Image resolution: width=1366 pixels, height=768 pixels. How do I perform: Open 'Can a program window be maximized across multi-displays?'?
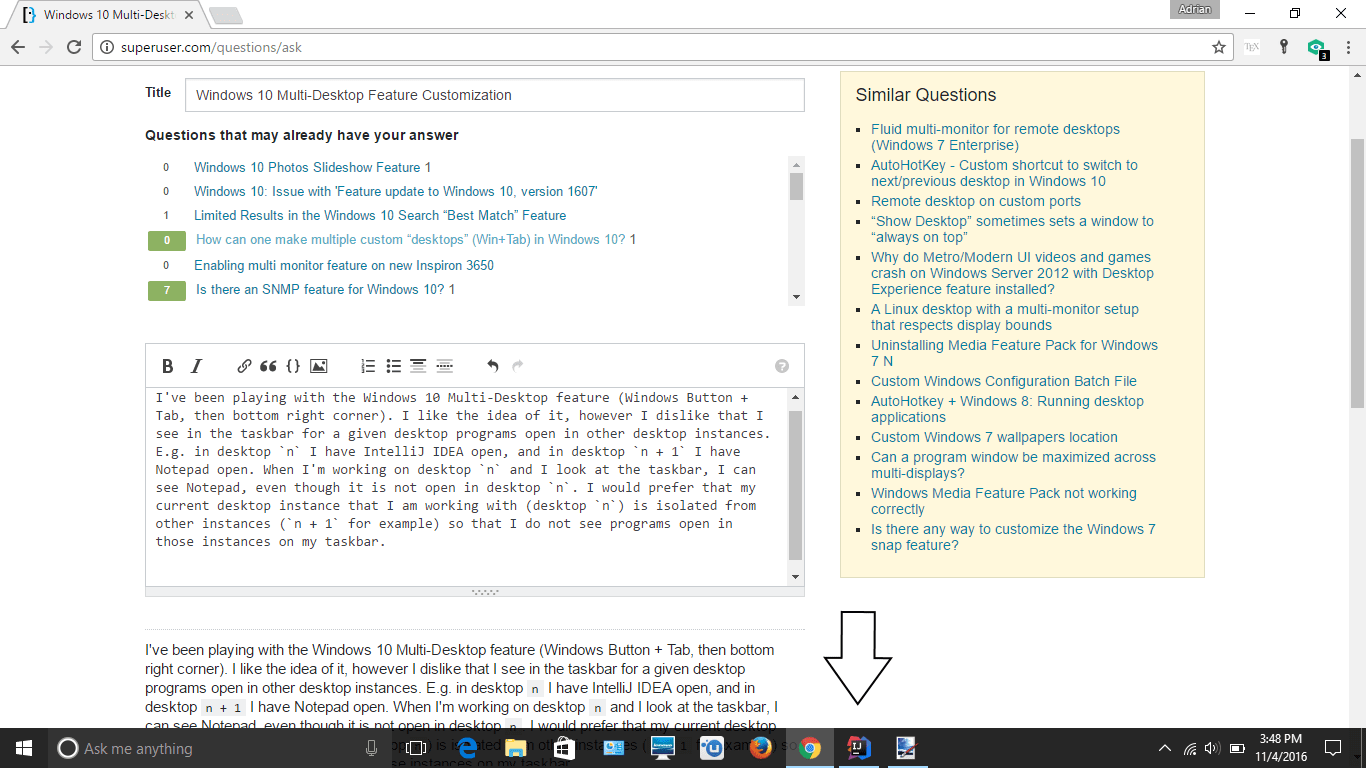pyautogui.click(x=1013, y=465)
